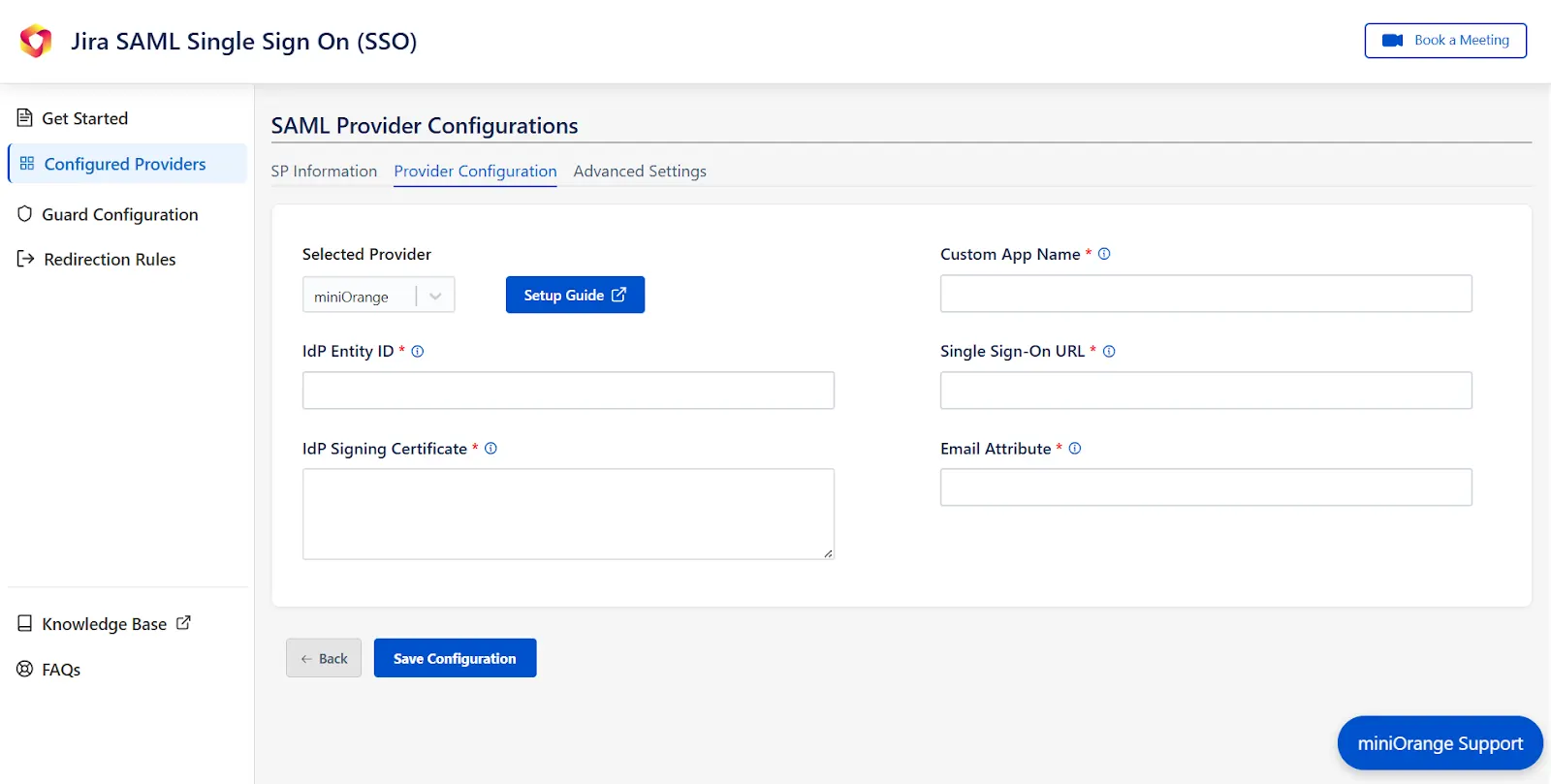Image resolution: width=1551 pixels, height=784 pixels.
Task: Click the certificate text area resize handle
Action: pyautogui.click(x=828, y=553)
